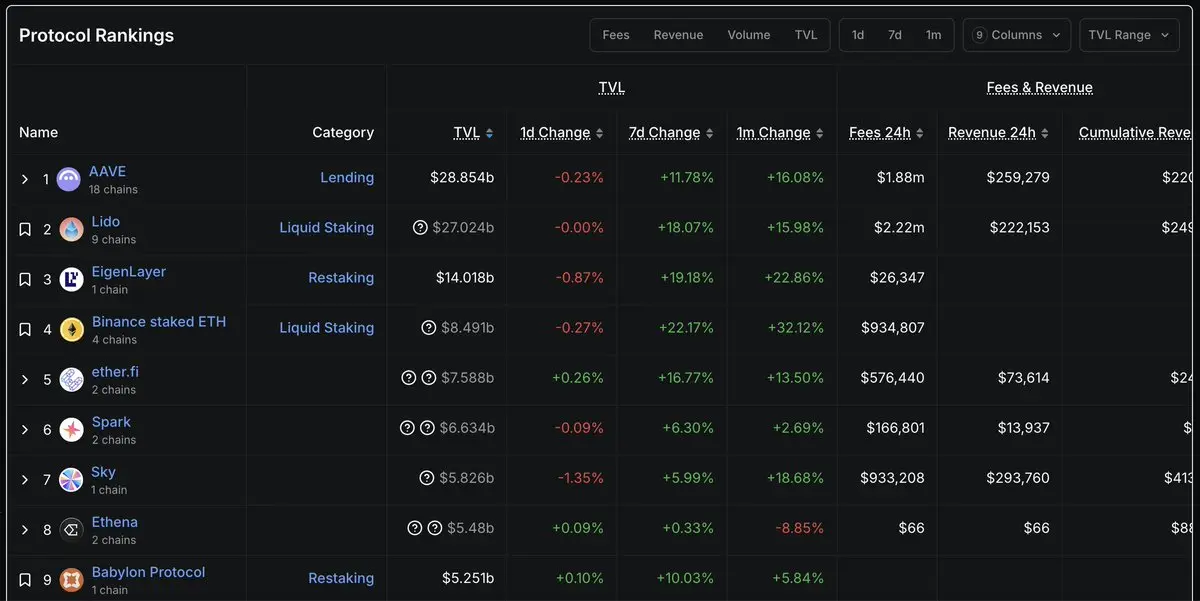Screen dimensions: 1200x601
Task: Click the -8.85% 1m change value
Action: pos(800,528)
